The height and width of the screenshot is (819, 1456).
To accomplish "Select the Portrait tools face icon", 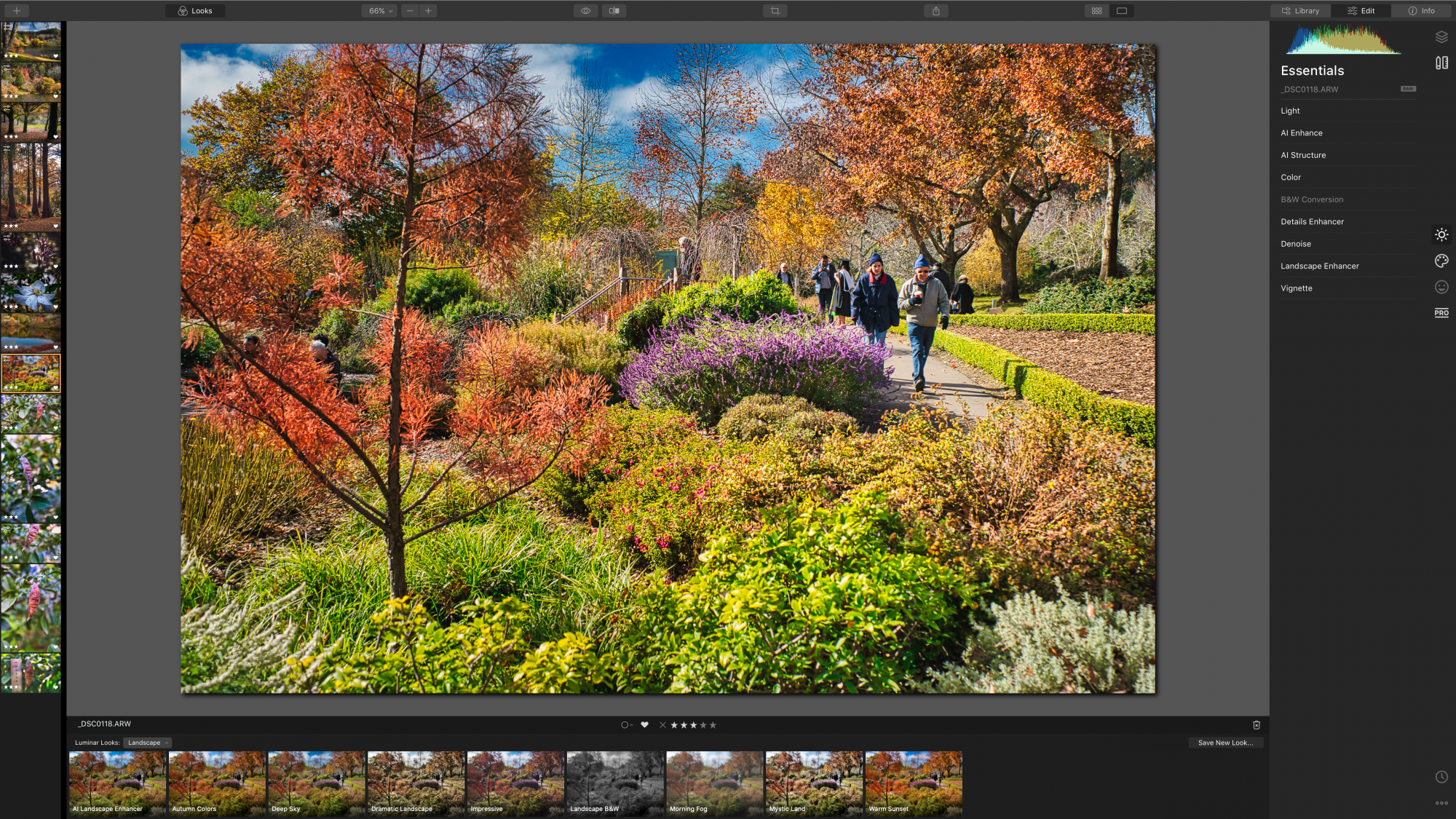I will coord(1441,287).
